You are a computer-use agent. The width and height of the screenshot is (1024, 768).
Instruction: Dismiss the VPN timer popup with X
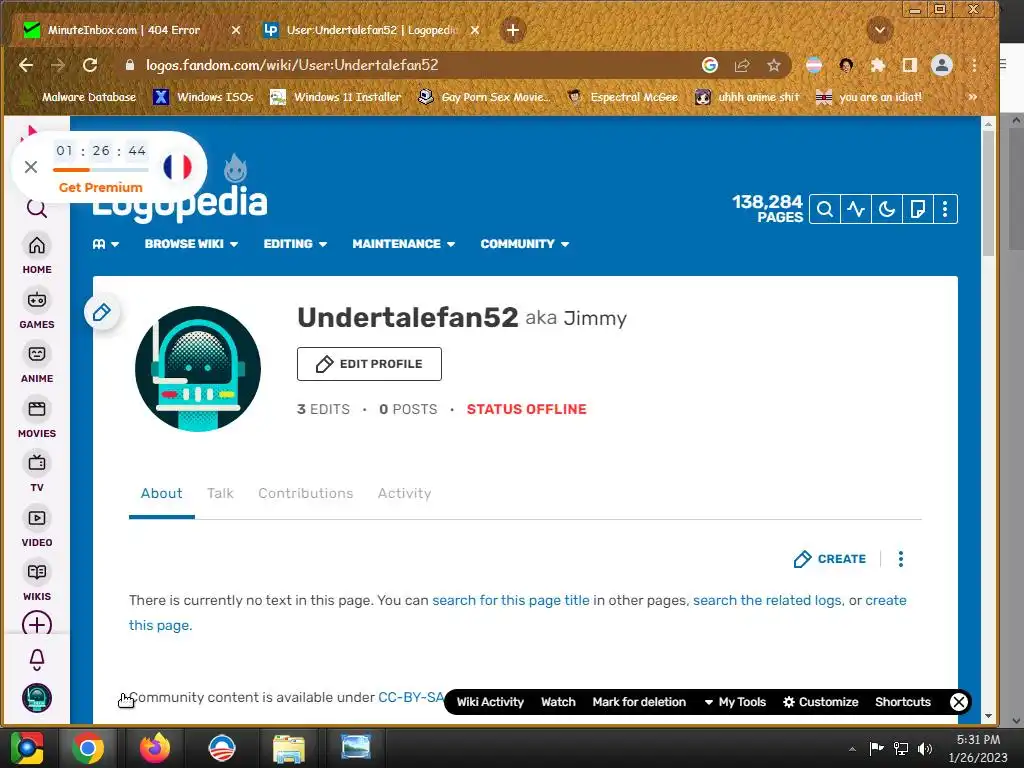tap(31, 167)
